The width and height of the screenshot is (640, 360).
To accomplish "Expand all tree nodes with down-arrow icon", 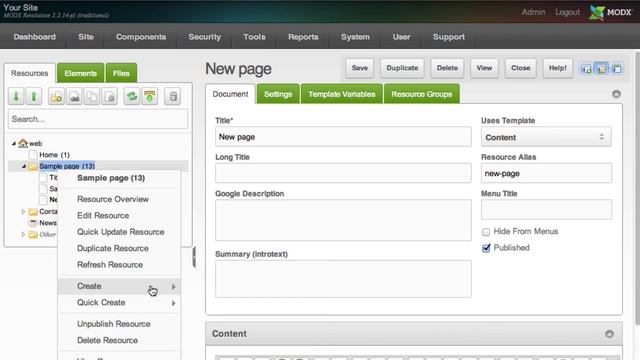I will click(x=16, y=97).
